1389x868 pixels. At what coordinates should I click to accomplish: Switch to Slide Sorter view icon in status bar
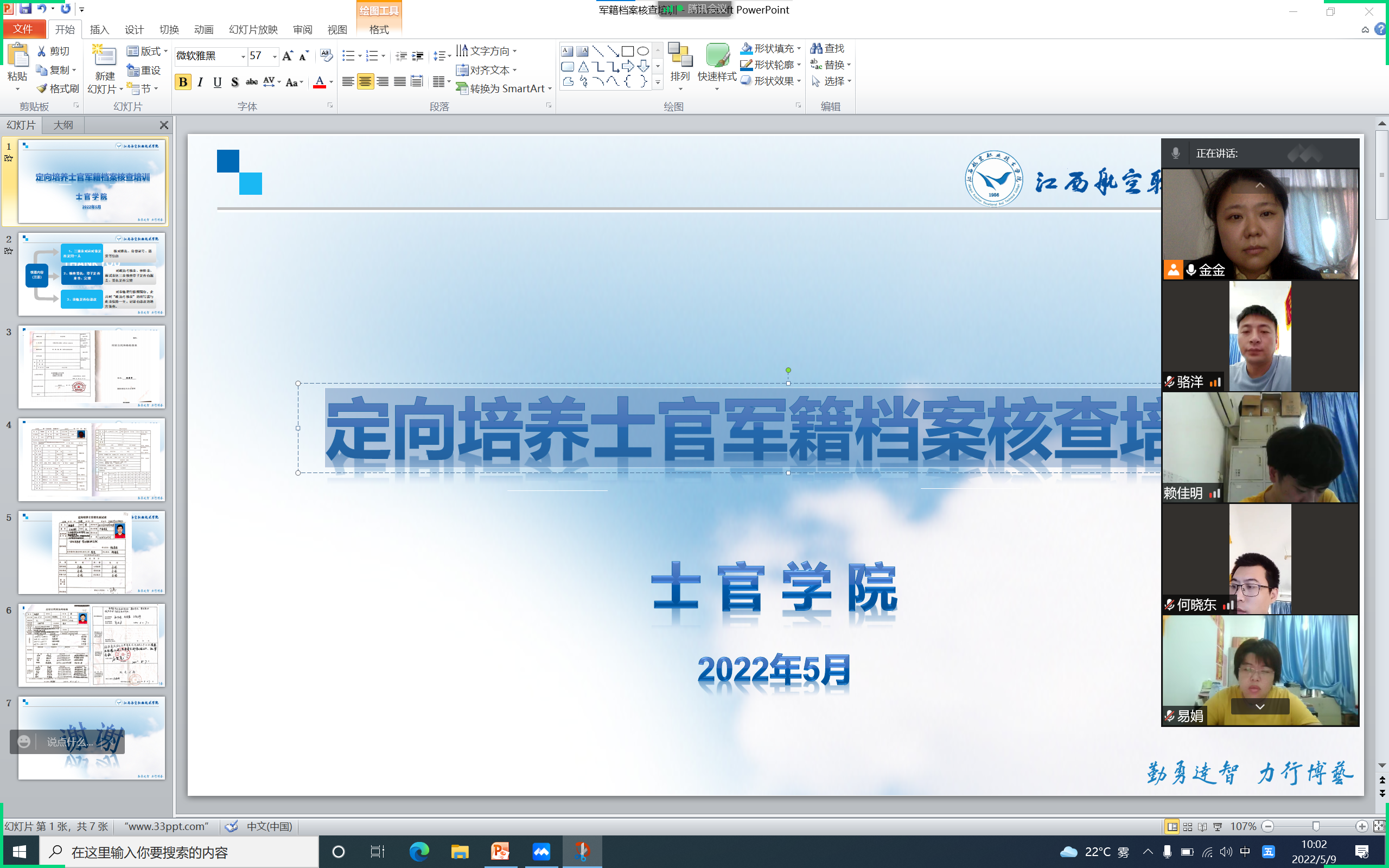coord(1188,827)
